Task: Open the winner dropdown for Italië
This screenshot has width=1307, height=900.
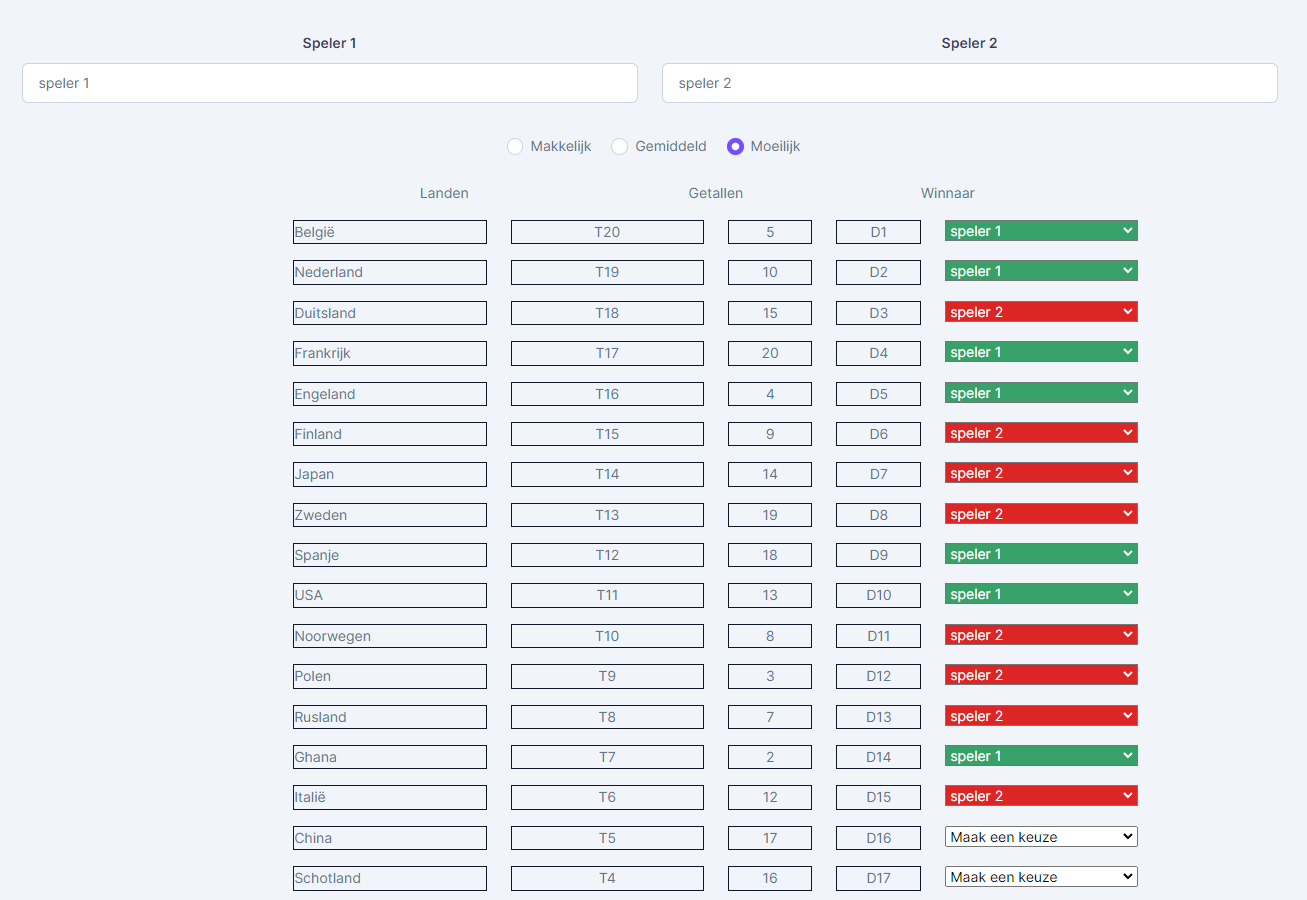Action: coord(1041,796)
